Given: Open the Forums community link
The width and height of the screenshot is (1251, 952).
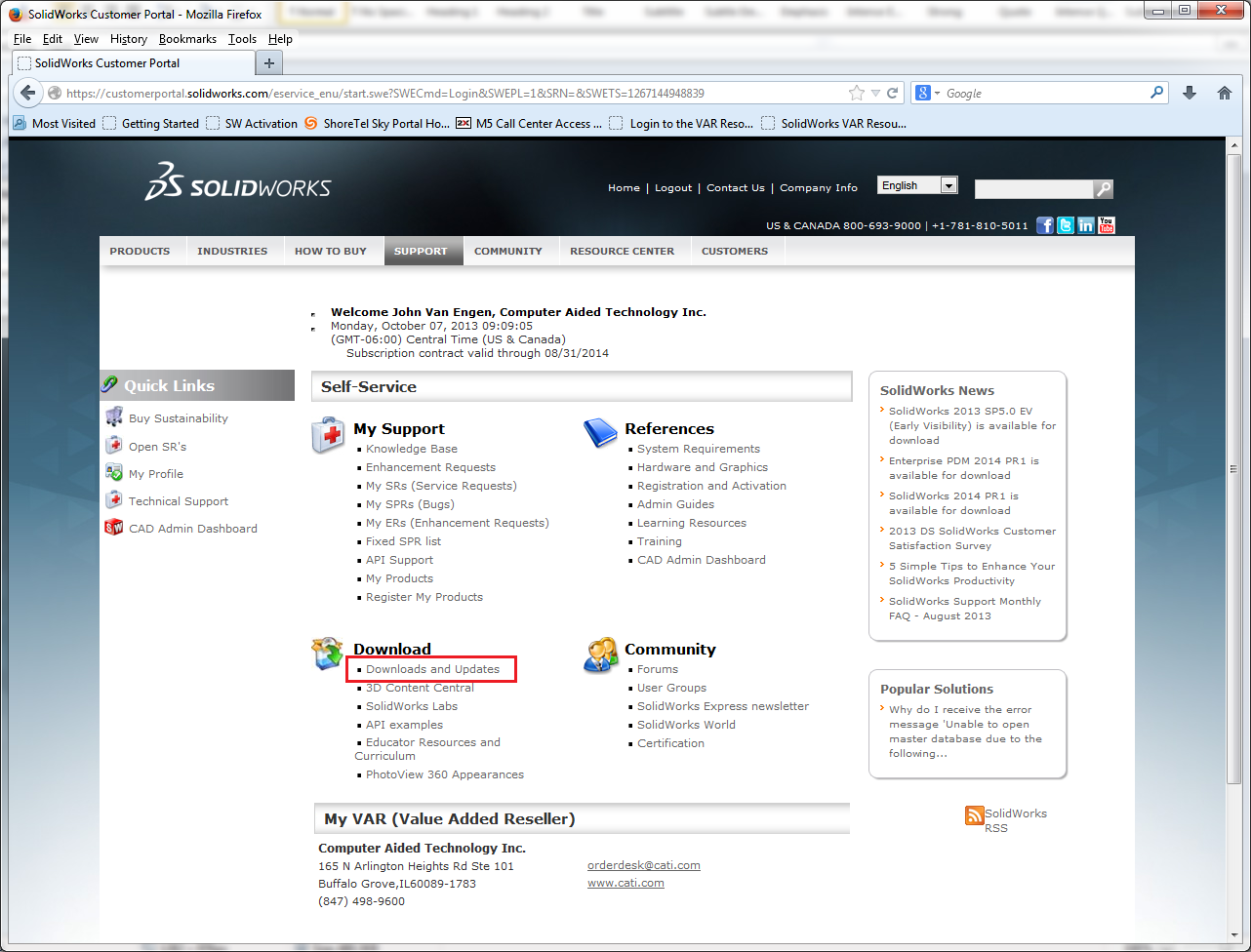Looking at the screenshot, I should 658,669.
